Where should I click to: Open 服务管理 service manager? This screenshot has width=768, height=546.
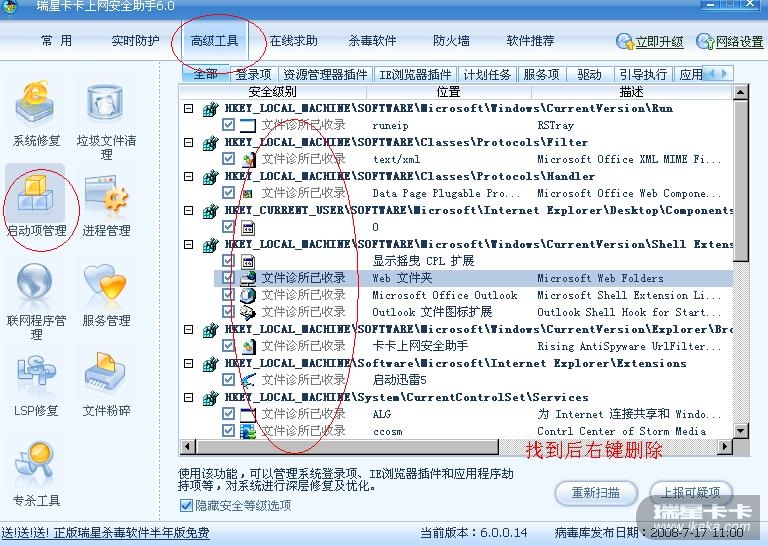click(x=106, y=295)
